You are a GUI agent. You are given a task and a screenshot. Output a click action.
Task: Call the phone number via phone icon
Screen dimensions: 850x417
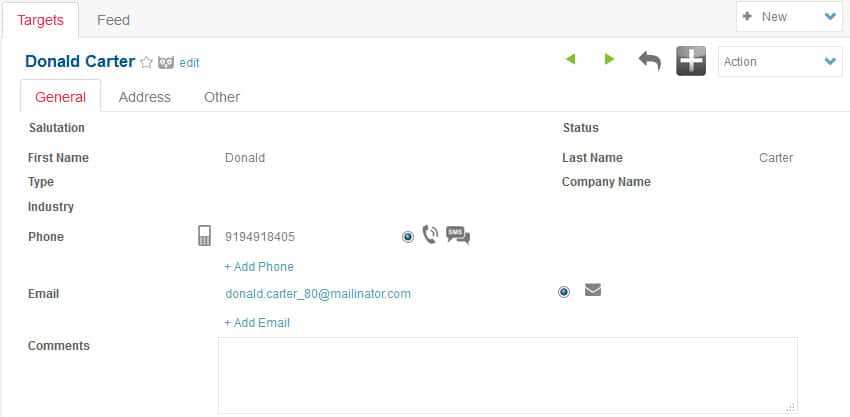click(430, 236)
